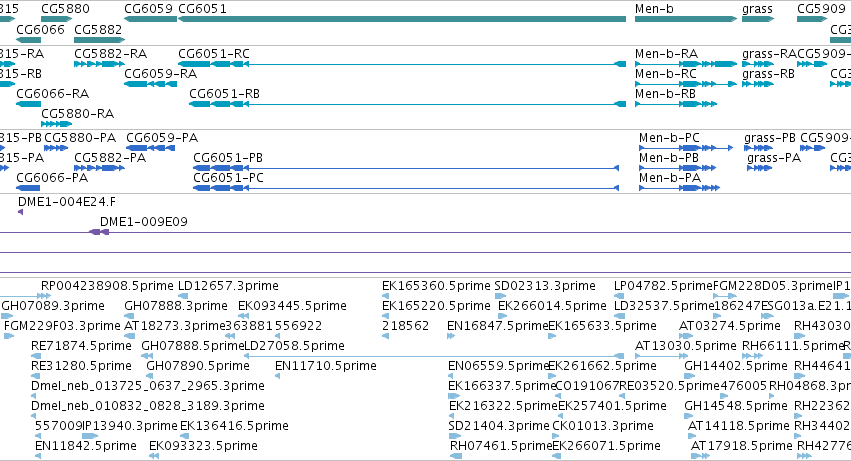Image resolution: width=851 pixels, height=461 pixels.
Task: Open EST EK165220.5prime
Action: click(436, 306)
